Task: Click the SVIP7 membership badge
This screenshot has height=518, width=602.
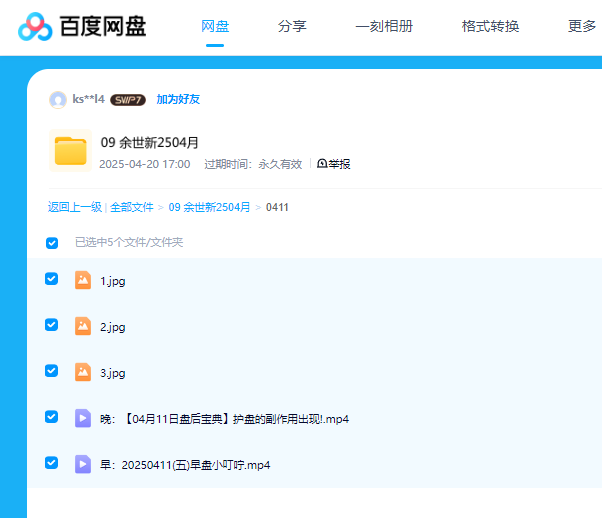Action: [128, 100]
